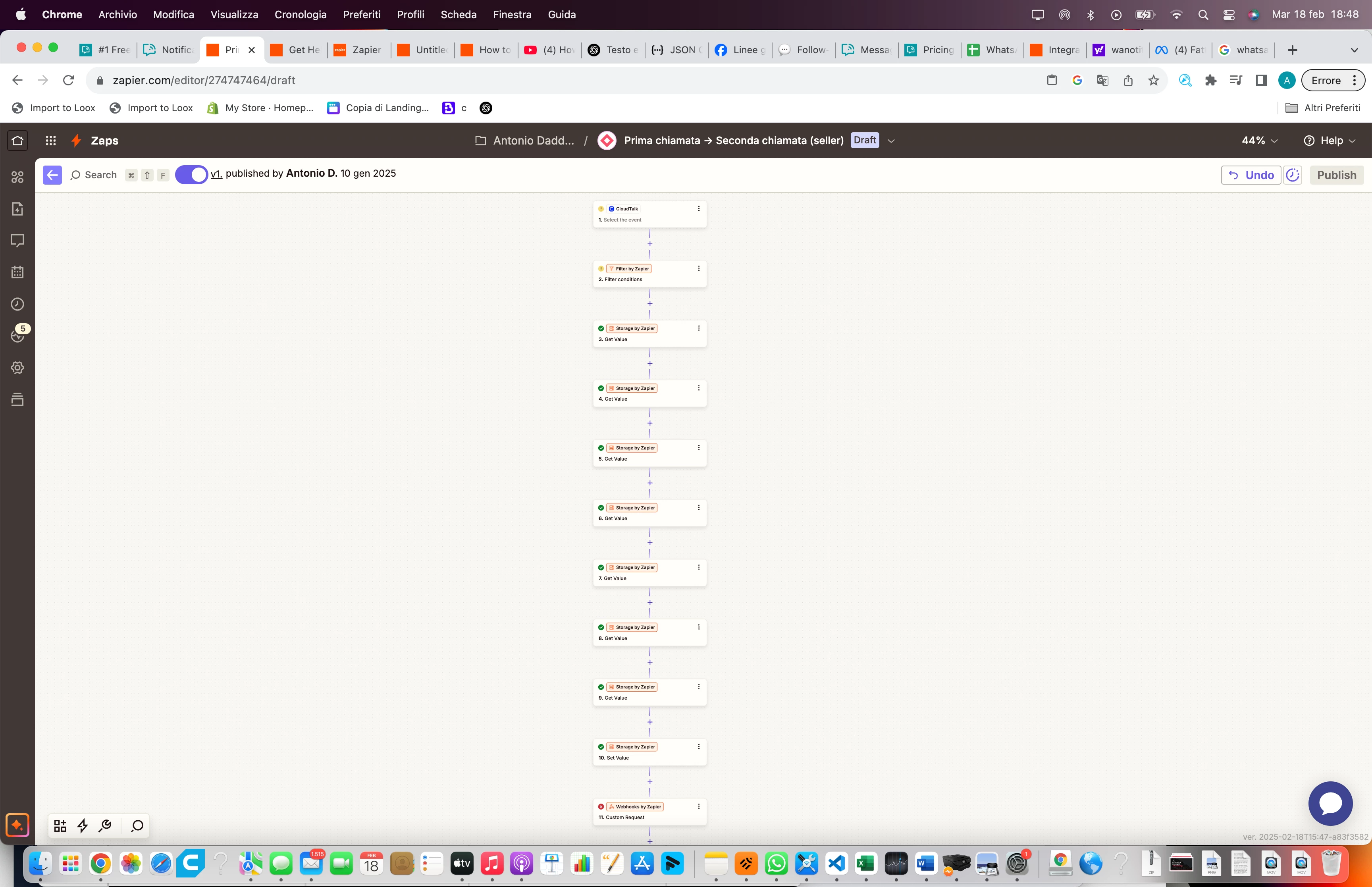Screen dimensions: 1372x887
Task: Open the calendar icon in left sidebar
Action: (17, 272)
